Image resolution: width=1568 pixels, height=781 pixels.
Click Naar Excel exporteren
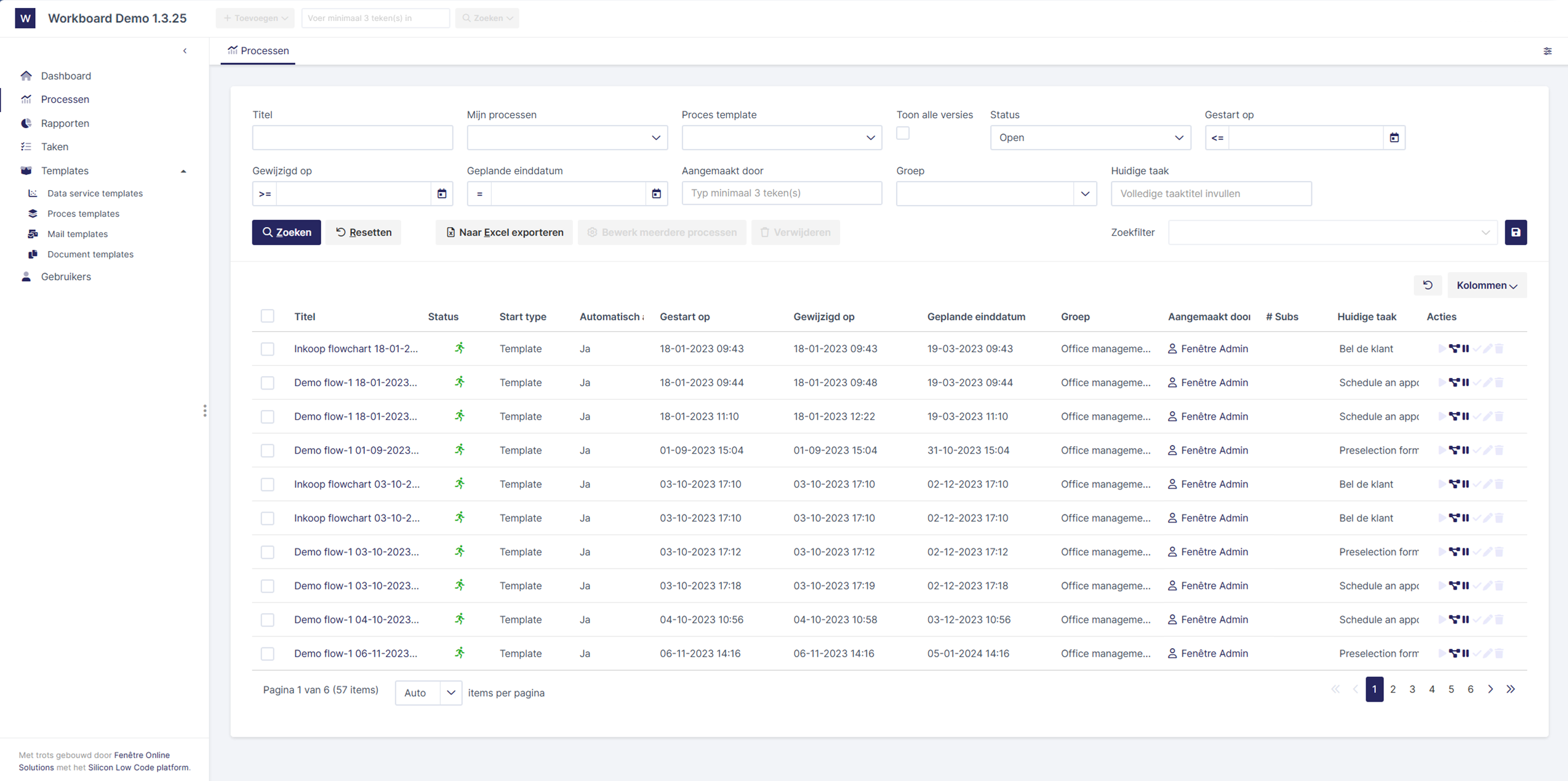point(504,233)
